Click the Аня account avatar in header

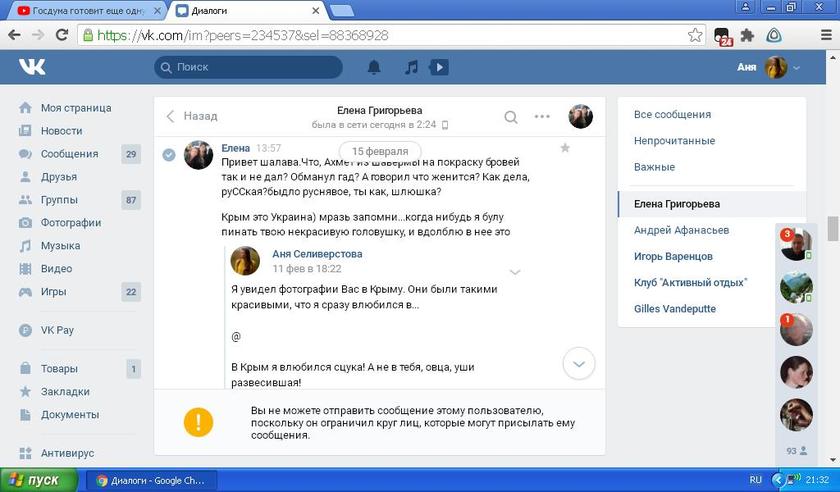coord(776,68)
